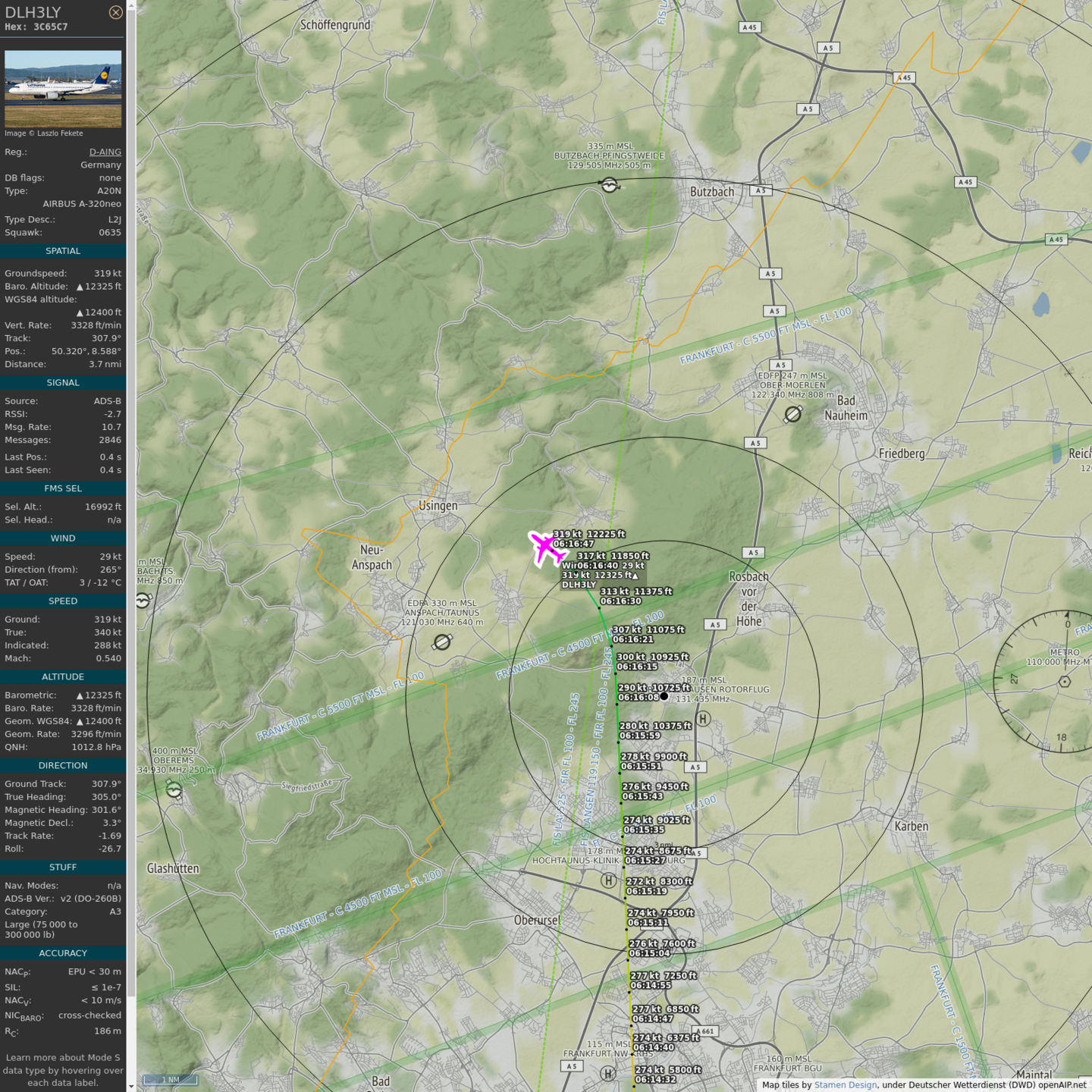Close the DLH3LY aircraft info panel
This screenshot has height=1092, width=1092.
115,12
